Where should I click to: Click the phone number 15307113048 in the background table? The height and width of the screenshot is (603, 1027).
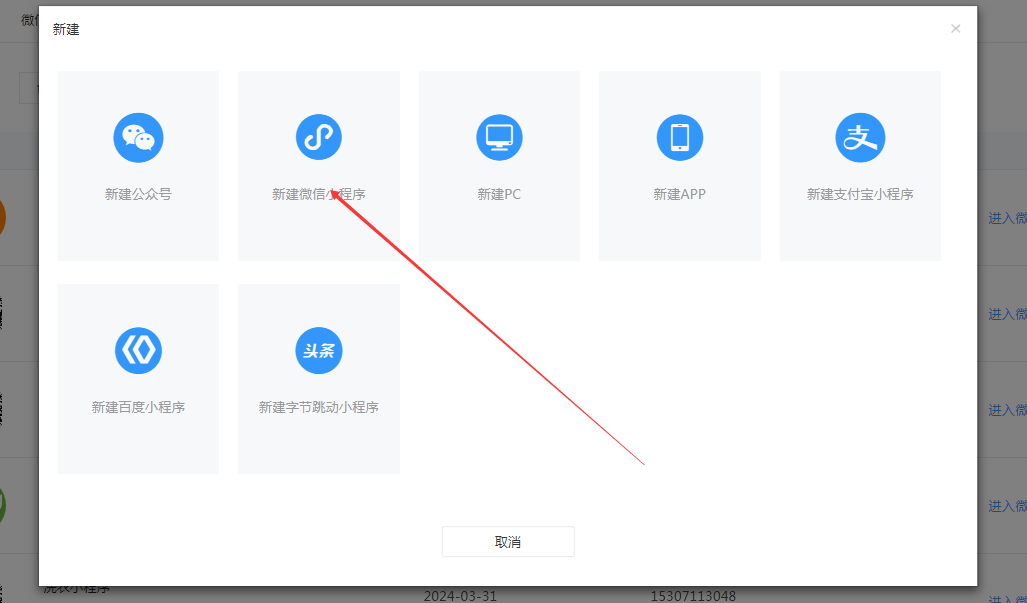(693, 596)
